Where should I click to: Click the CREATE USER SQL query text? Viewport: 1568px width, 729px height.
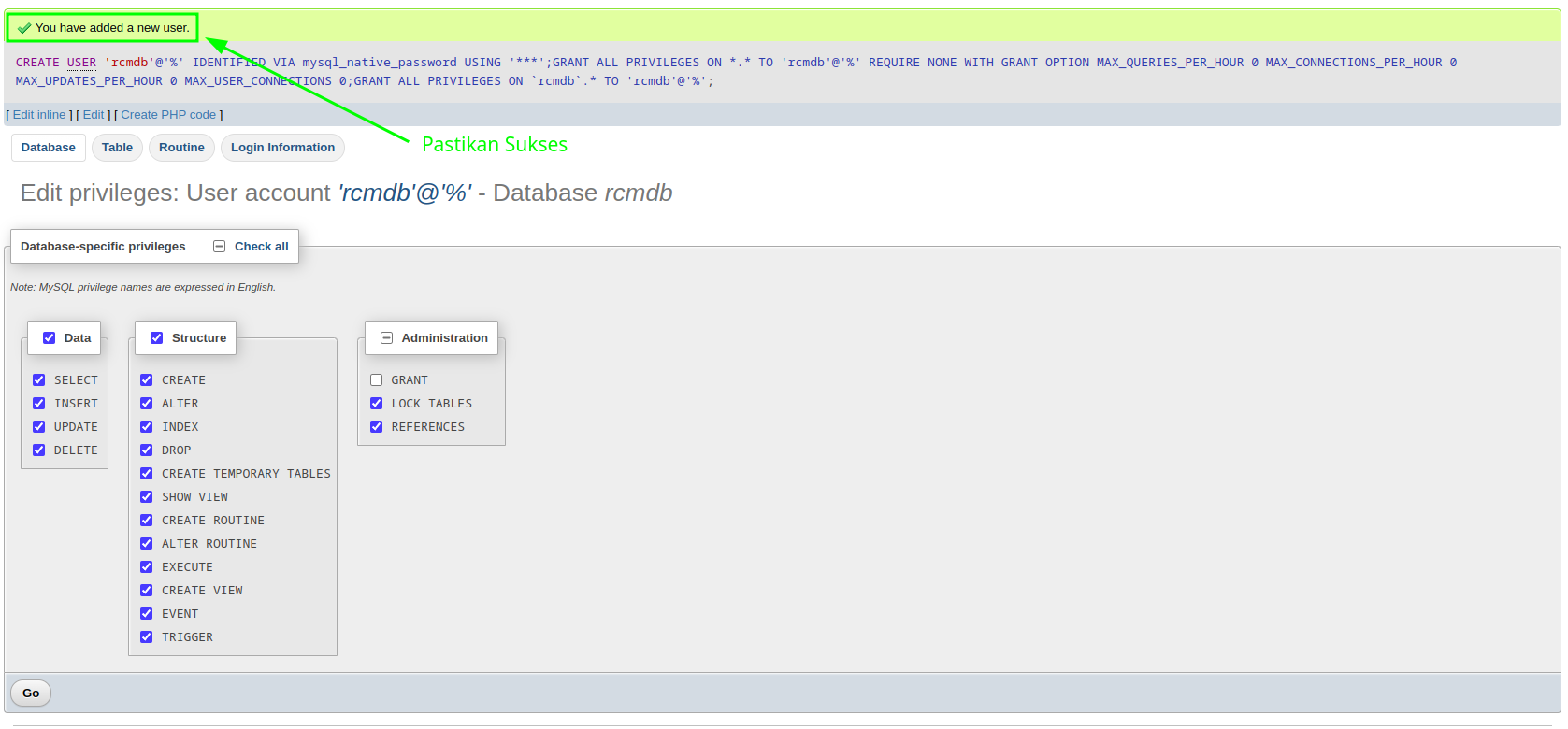[736, 72]
